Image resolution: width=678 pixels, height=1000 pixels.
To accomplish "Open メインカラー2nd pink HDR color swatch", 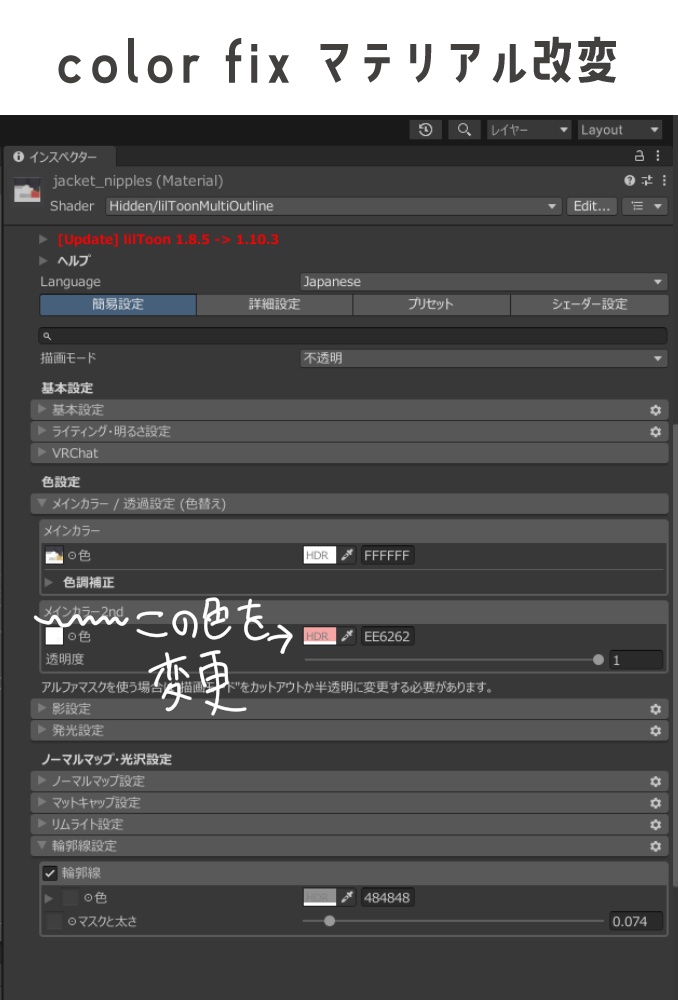I will (x=320, y=636).
